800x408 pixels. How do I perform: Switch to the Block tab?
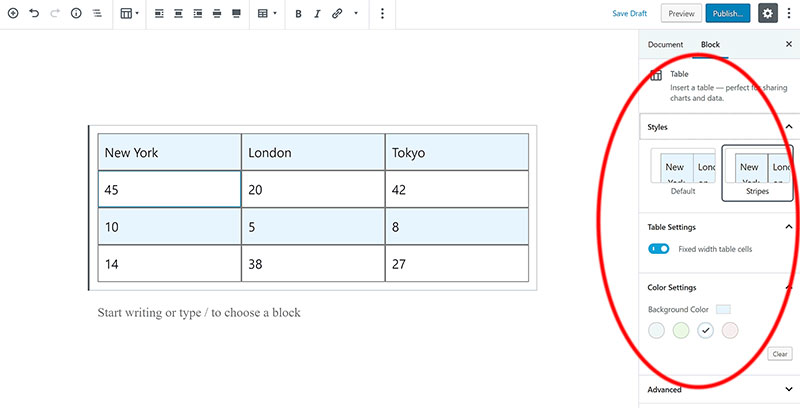coord(710,45)
